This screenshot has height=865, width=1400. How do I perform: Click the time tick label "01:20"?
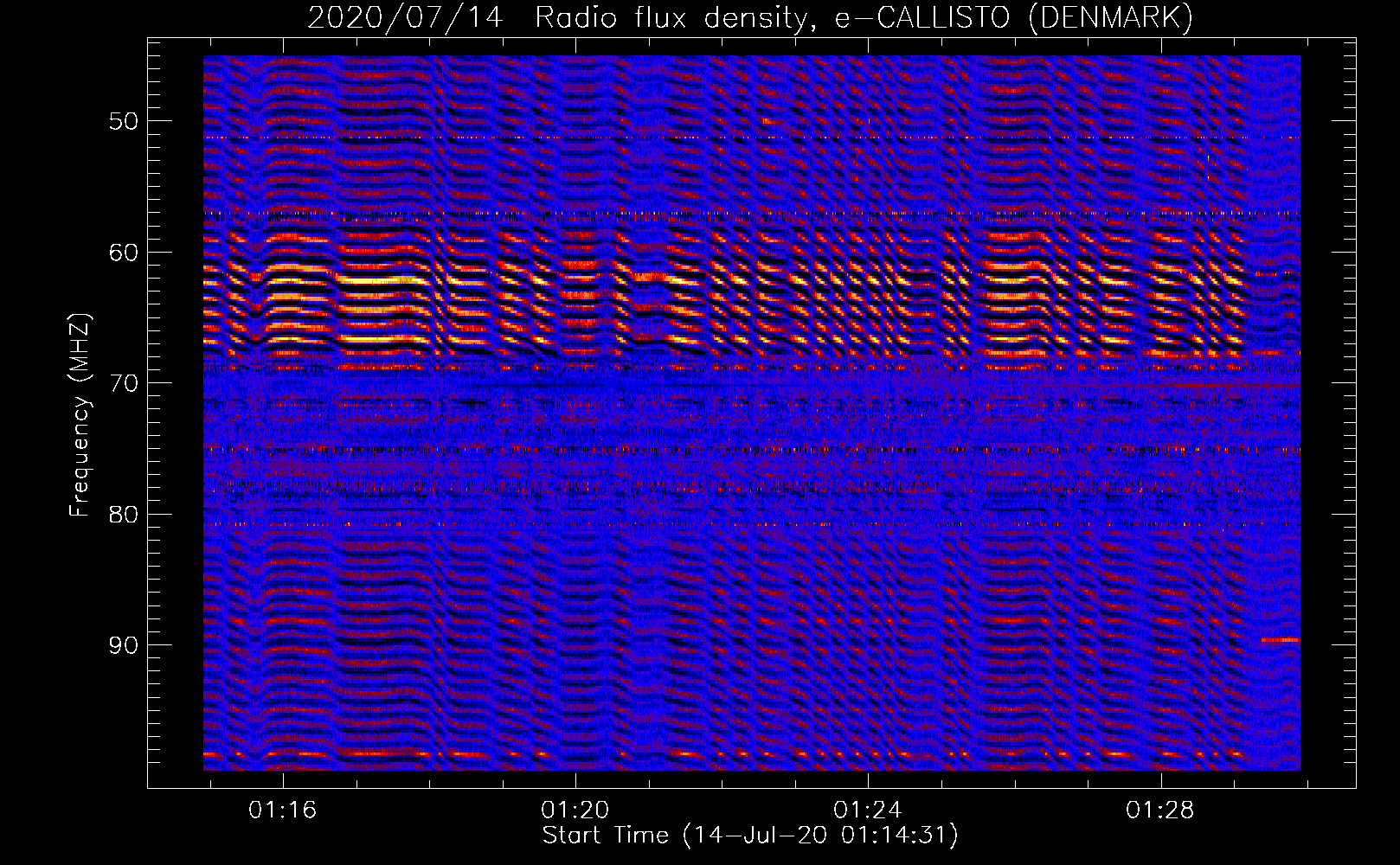click(575, 811)
